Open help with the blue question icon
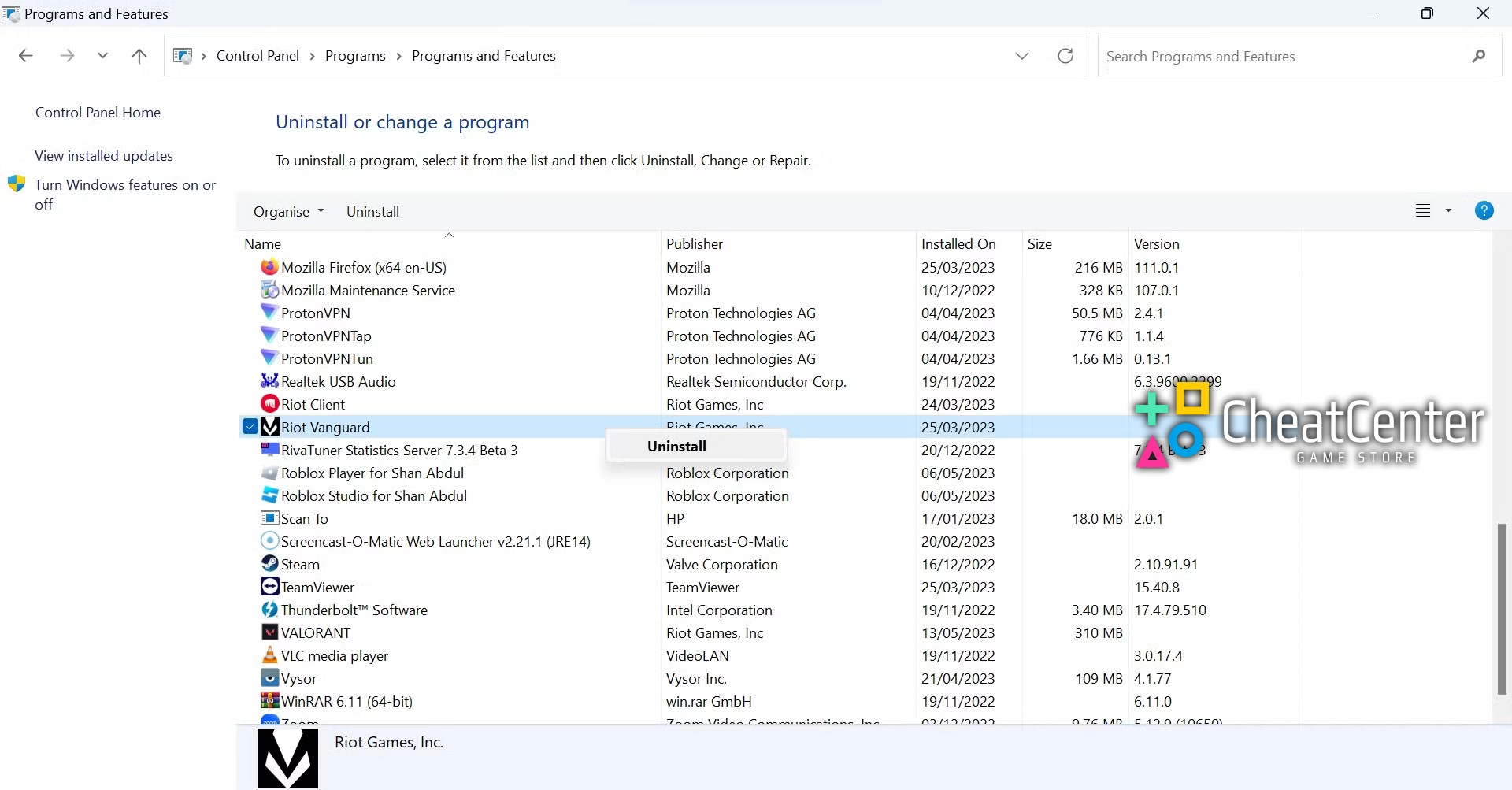The height and width of the screenshot is (790, 1512). (1483, 211)
